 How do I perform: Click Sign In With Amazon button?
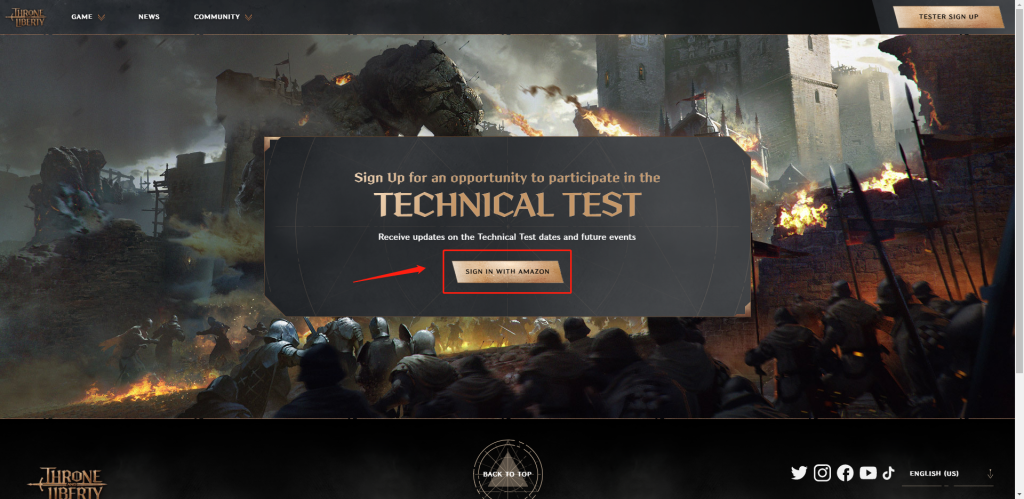tap(507, 272)
